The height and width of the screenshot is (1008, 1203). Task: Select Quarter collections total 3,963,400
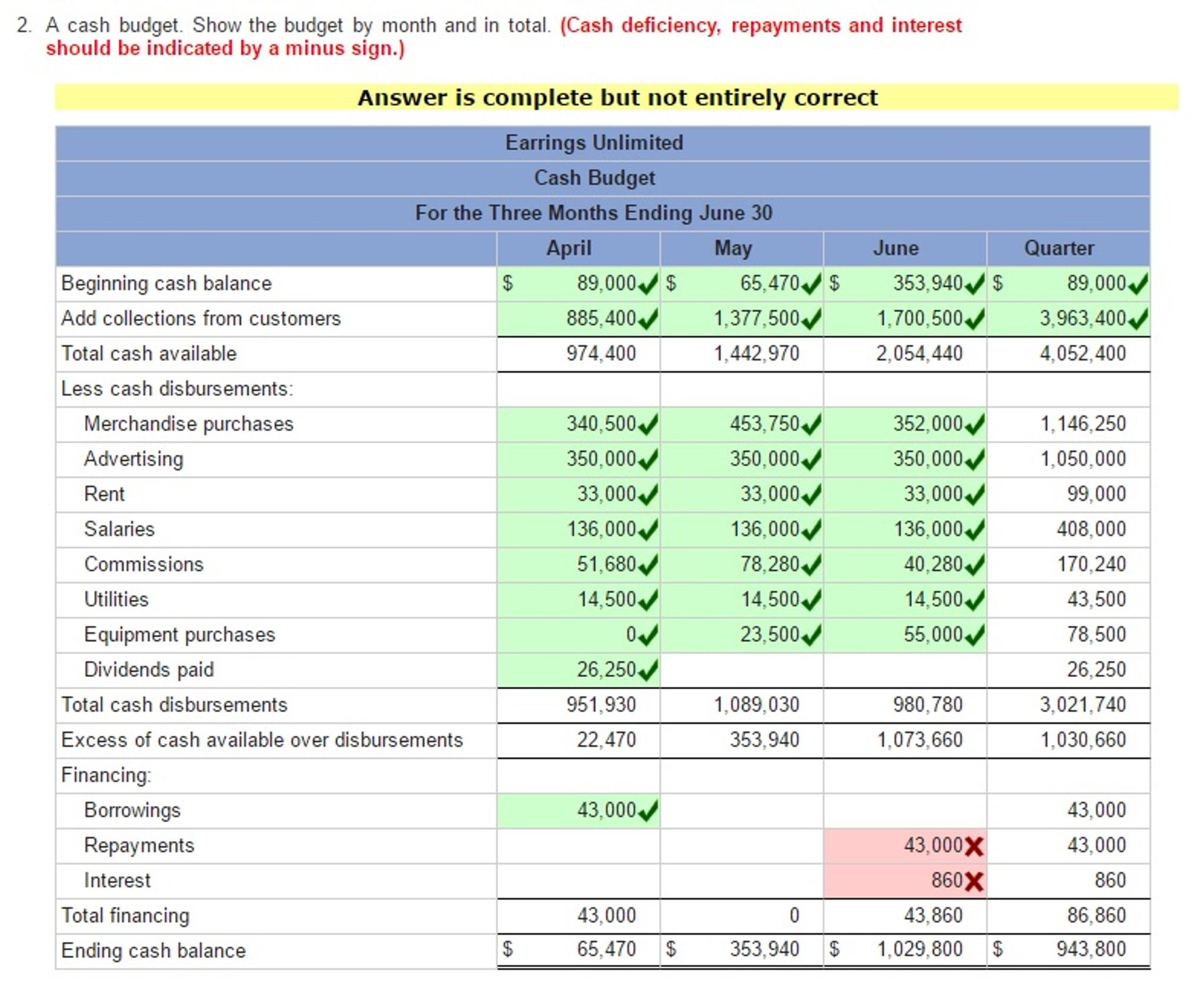click(x=1068, y=319)
